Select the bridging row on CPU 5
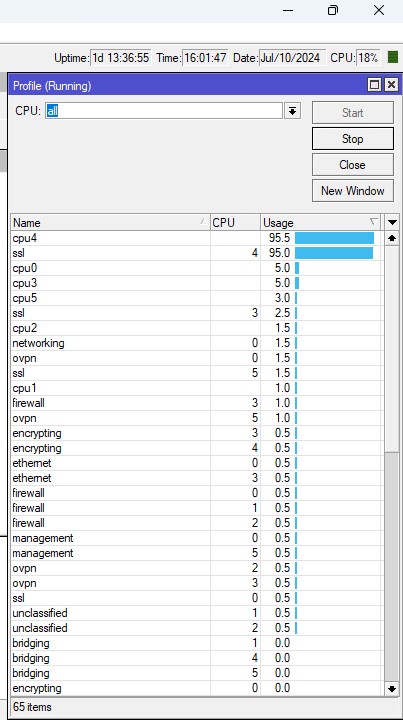The width and height of the screenshot is (403, 720). pyautogui.click(x=196, y=673)
